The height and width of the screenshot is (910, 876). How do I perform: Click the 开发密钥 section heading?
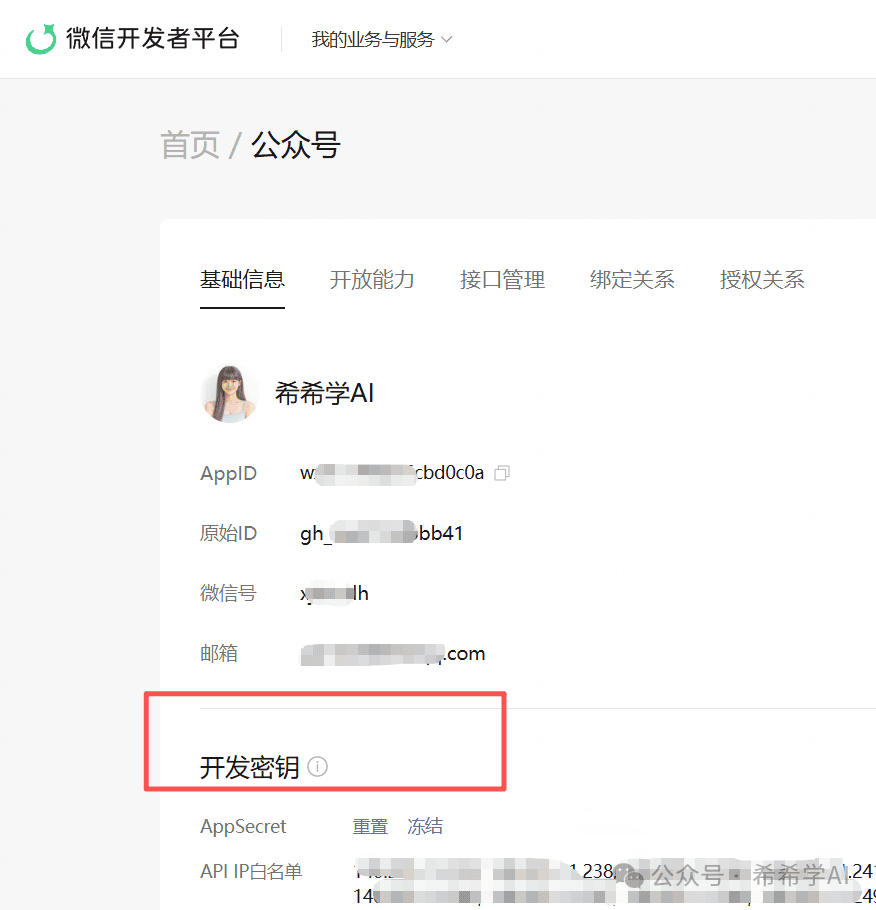point(250,767)
